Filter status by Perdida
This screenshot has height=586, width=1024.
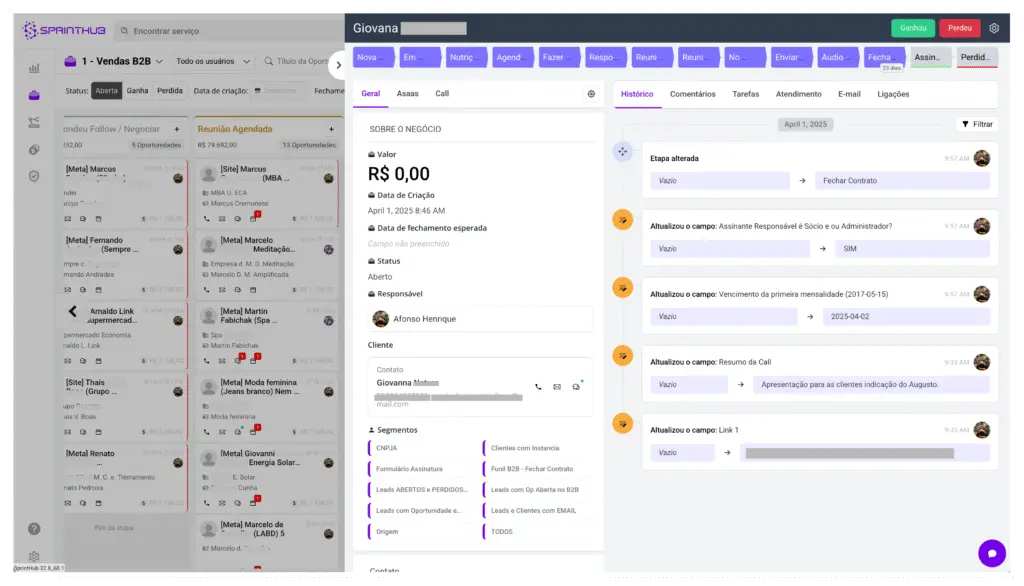coord(170,91)
